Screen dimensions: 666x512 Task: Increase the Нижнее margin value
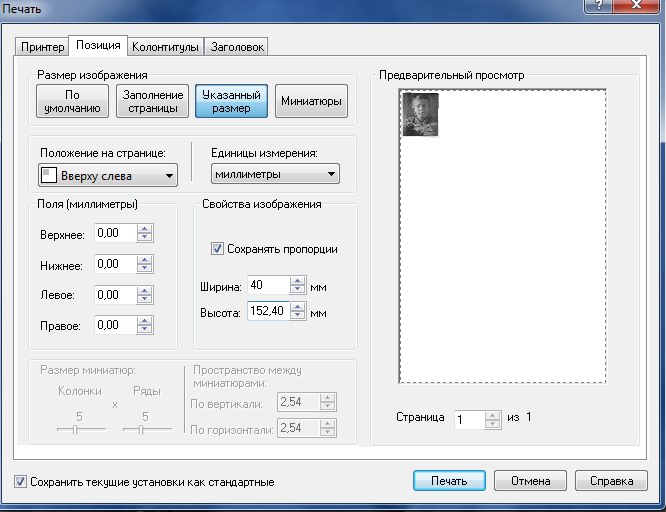(x=144, y=260)
